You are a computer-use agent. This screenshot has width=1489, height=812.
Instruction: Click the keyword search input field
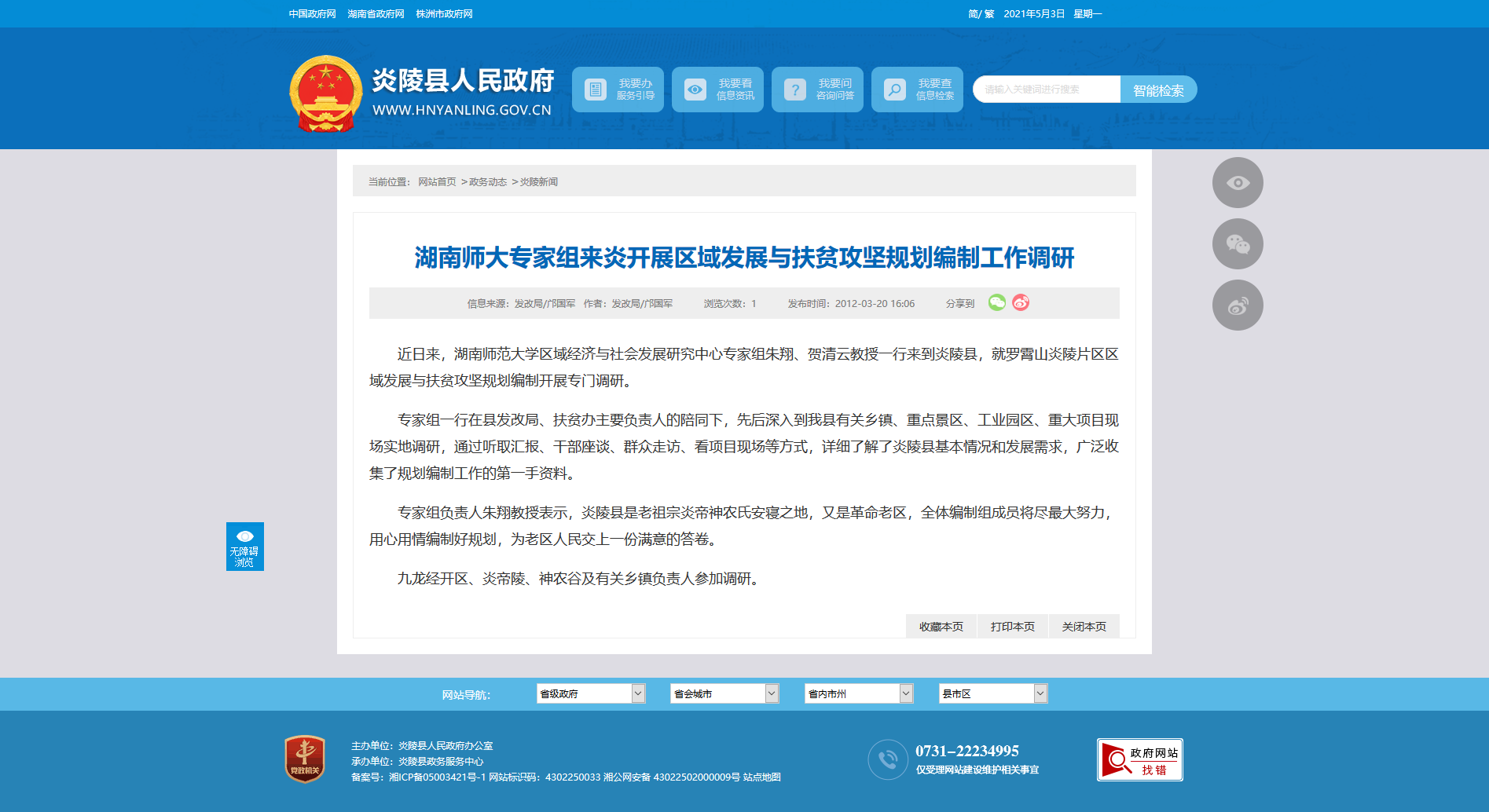coord(1046,90)
